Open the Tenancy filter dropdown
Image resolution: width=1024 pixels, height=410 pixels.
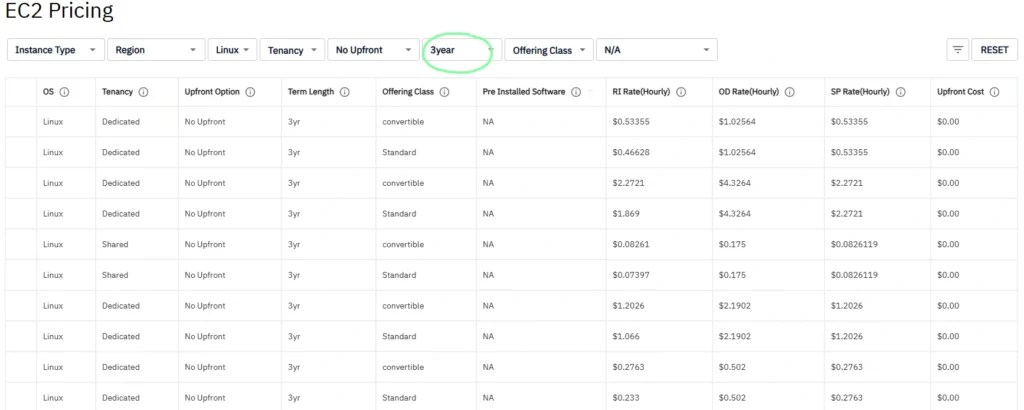[292, 50]
